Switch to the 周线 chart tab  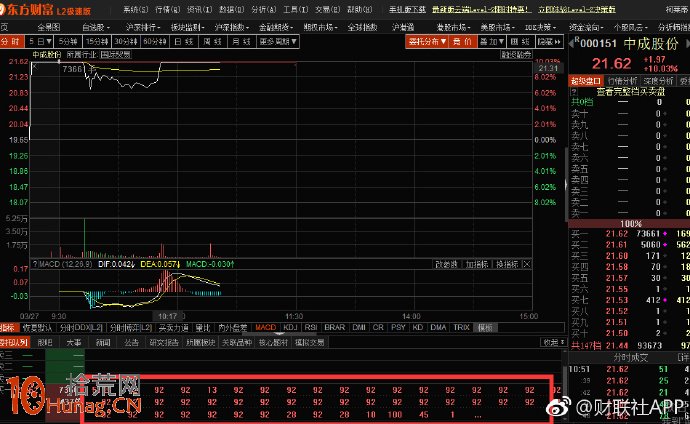coord(213,41)
